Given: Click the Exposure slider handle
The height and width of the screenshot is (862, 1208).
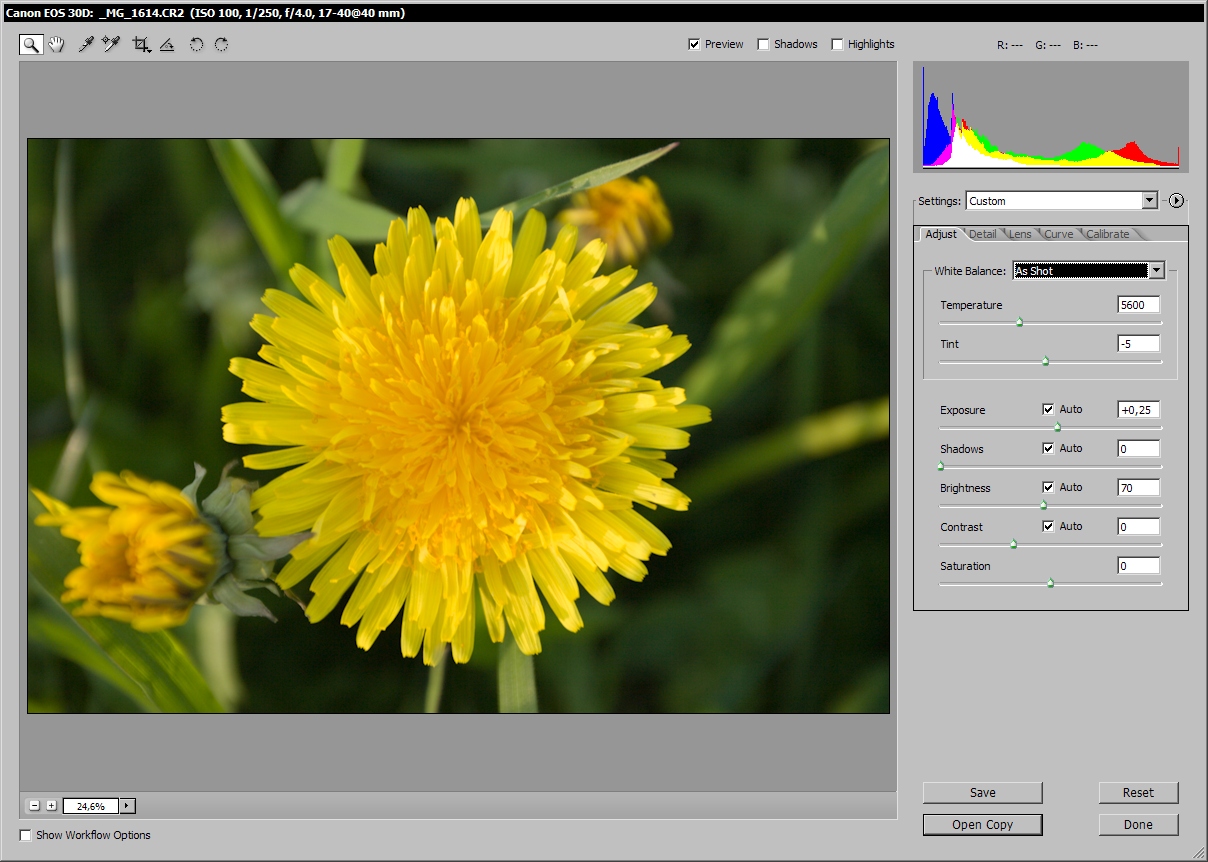Looking at the screenshot, I should coord(1058,427).
